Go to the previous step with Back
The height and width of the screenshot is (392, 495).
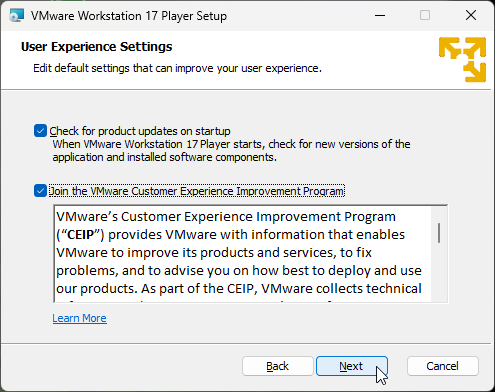278,366
